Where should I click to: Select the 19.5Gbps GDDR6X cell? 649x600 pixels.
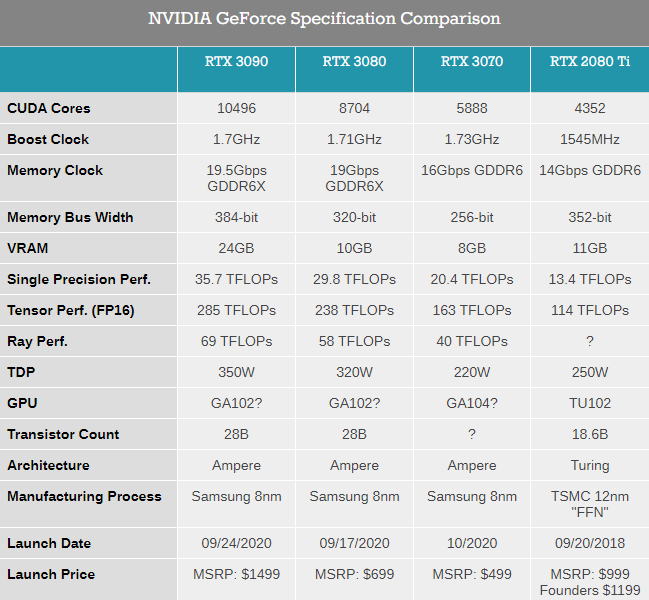(236, 178)
